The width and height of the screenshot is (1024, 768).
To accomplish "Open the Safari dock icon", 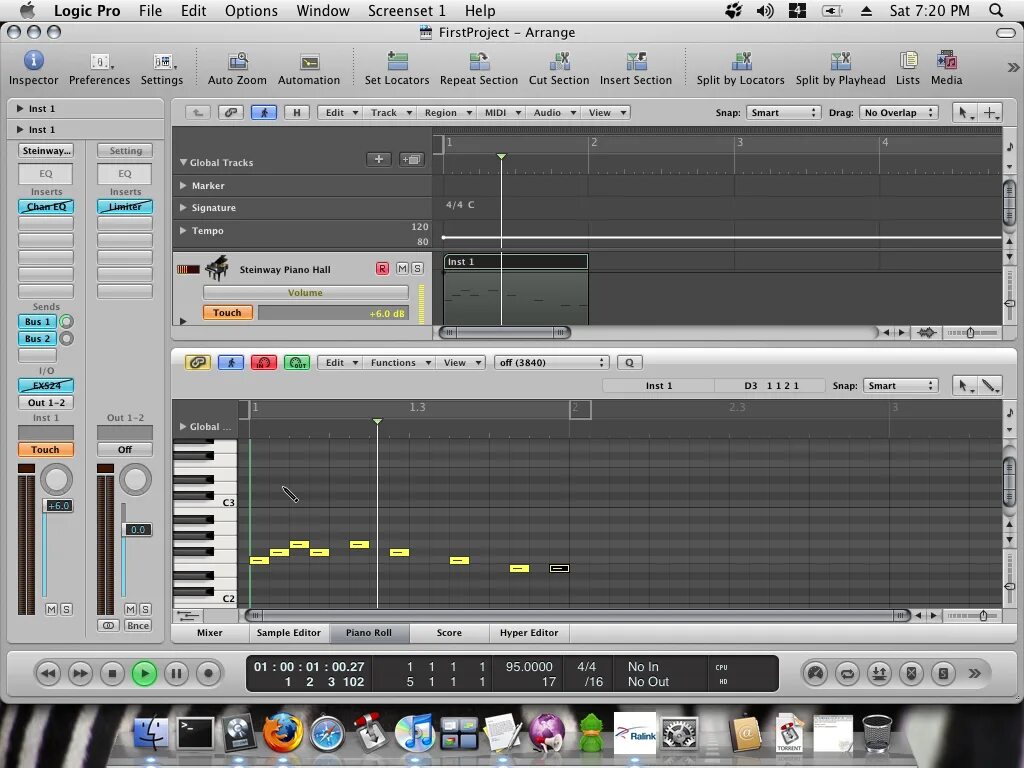I will click(327, 734).
